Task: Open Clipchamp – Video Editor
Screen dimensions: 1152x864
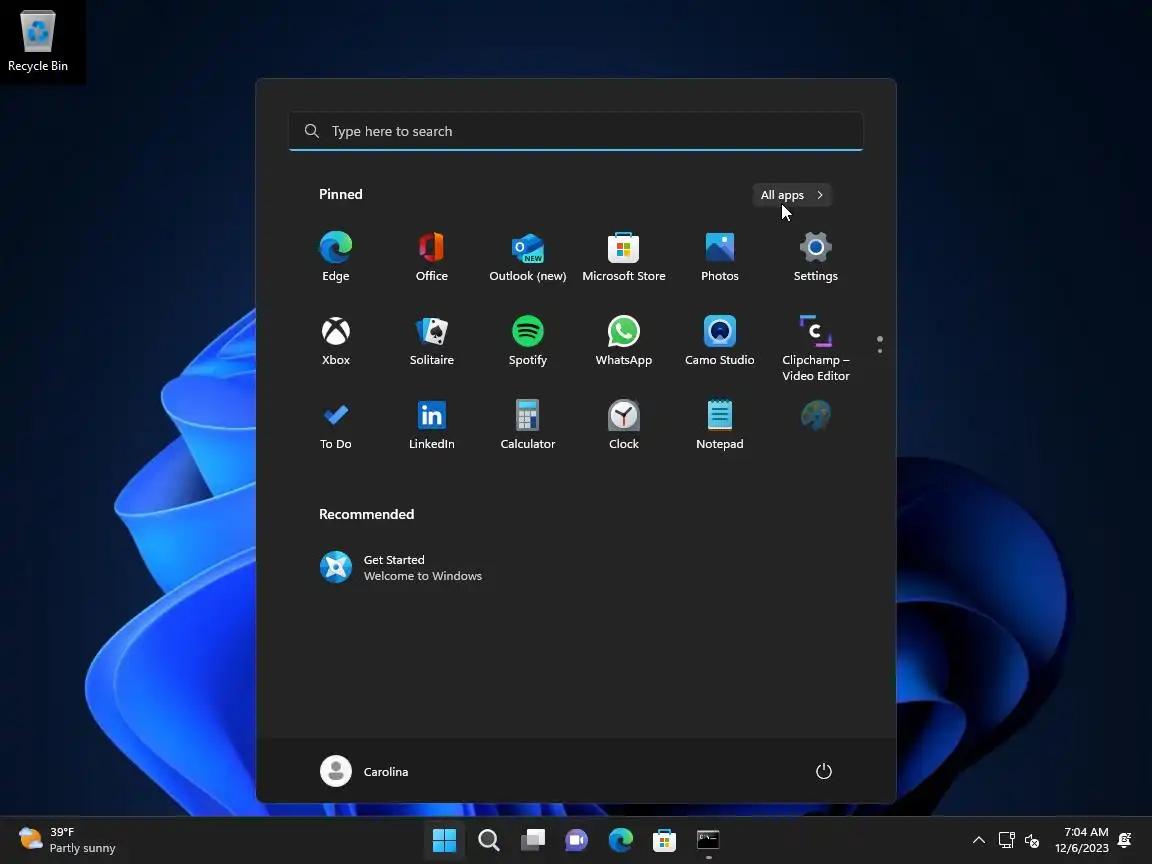Action: point(816,348)
